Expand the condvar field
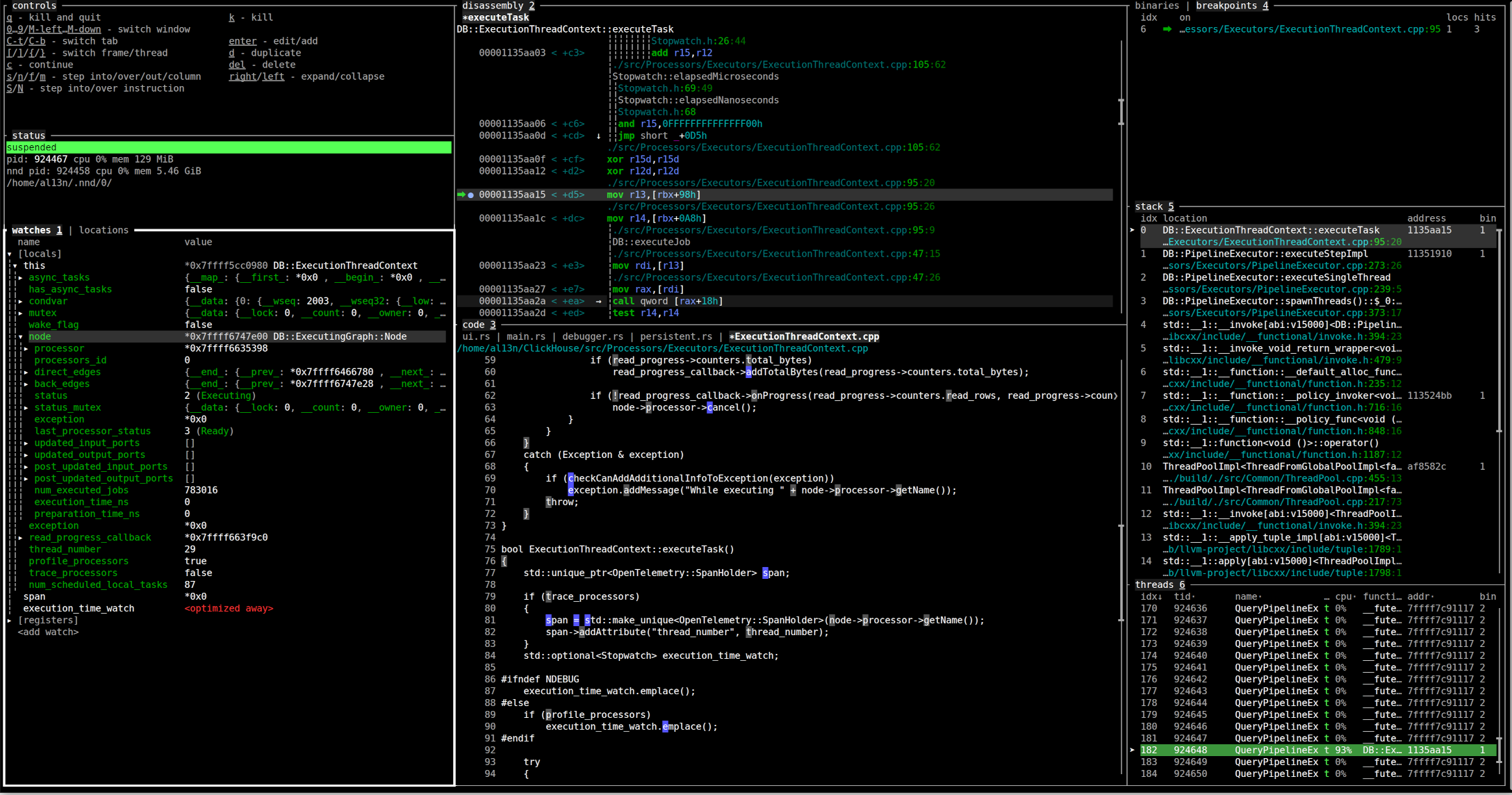Viewport: 1512px width, 795px height. (x=21, y=302)
